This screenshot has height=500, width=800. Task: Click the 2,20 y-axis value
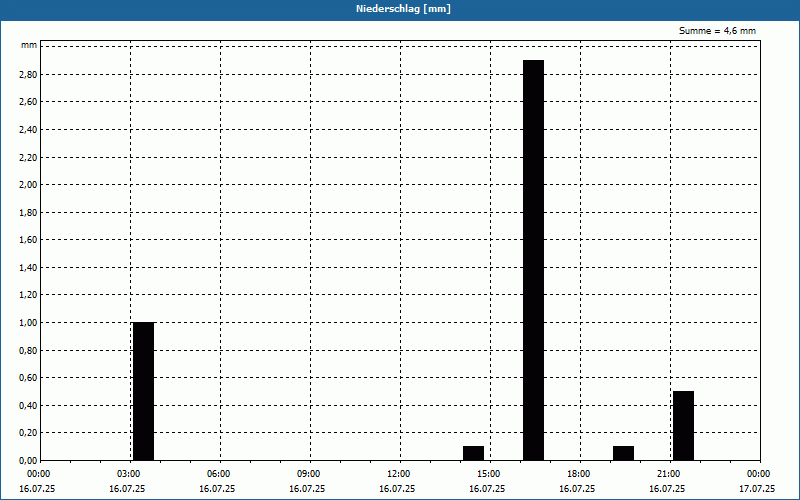[28, 157]
